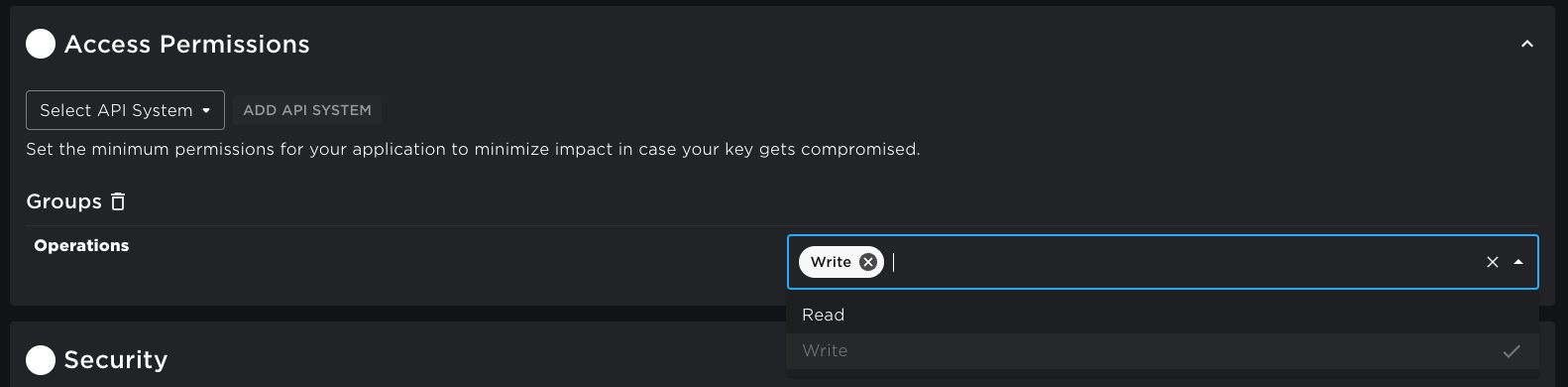
Task: Close the operations list using the up caret
Action: coord(1518,262)
